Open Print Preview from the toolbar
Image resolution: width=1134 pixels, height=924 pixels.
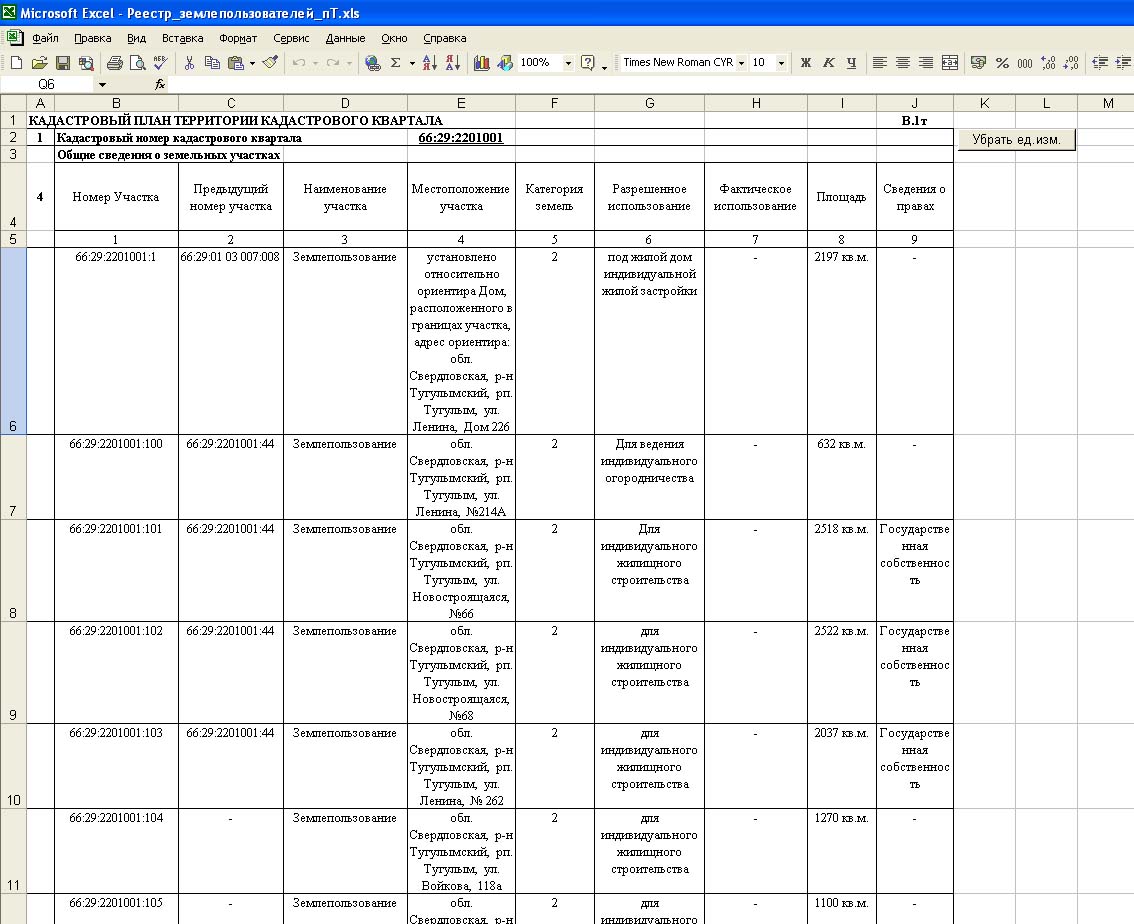click(137, 63)
